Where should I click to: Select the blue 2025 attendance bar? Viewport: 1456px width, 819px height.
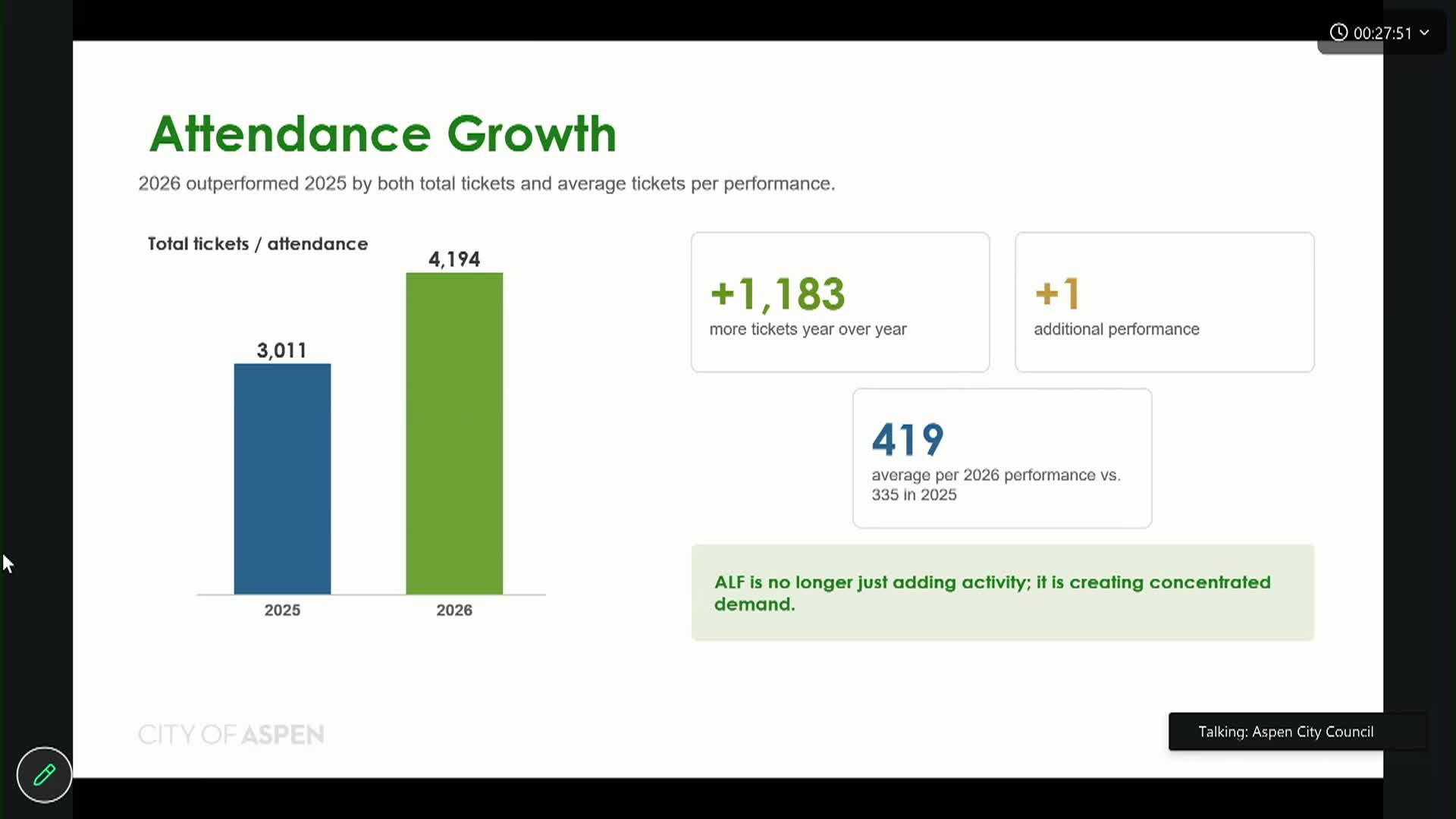(x=282, y=479)
